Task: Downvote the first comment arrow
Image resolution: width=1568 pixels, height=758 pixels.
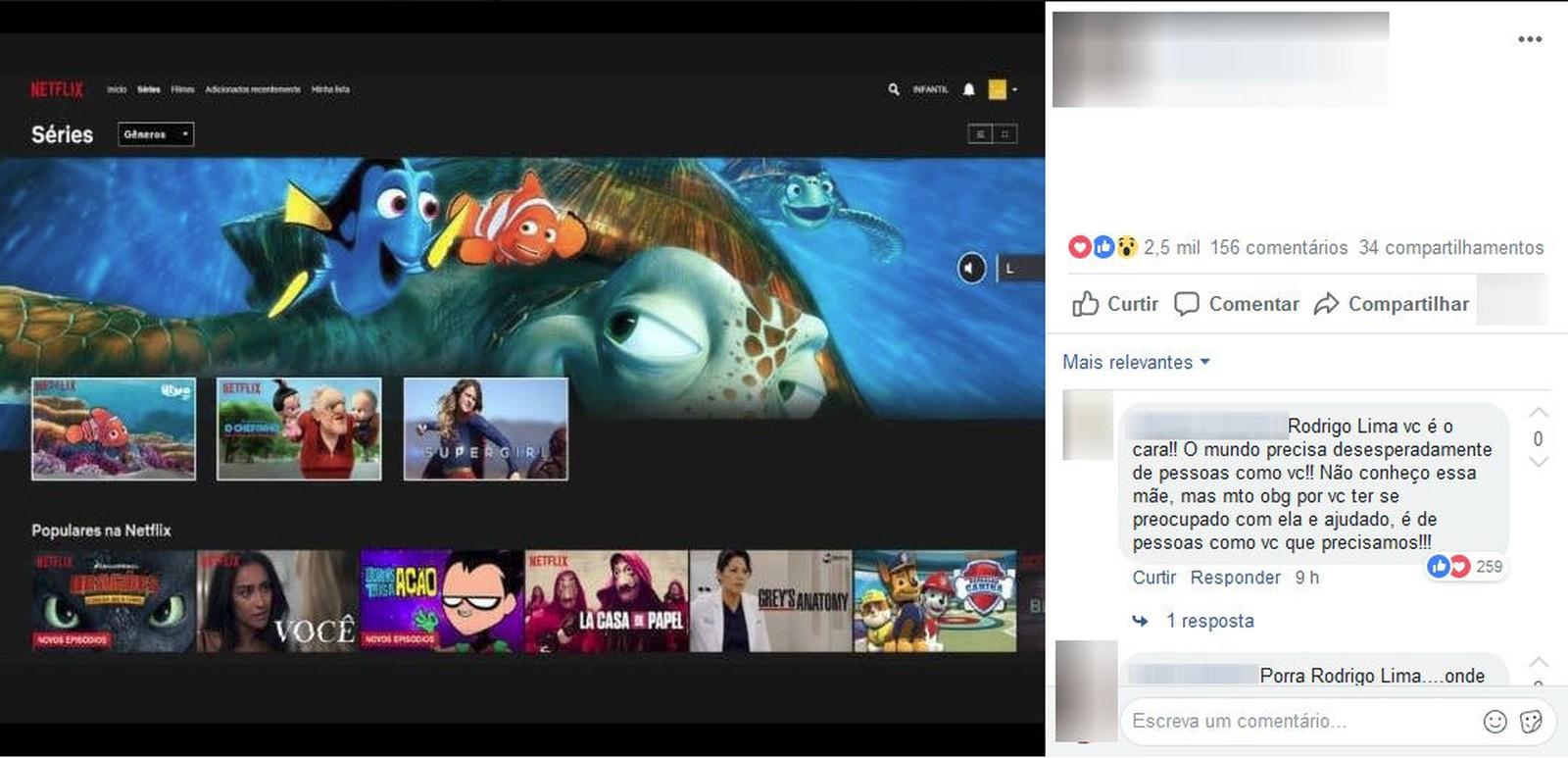Action: coord(1539,462)
